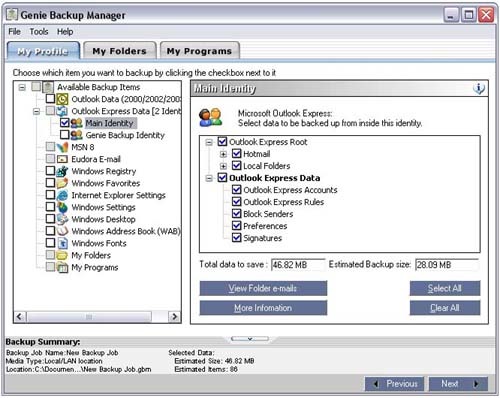The image size is (500, 398).
Task: Check the Genie Backup Identity checkbox
Action: pyautogui.click(x=65, y=135)
